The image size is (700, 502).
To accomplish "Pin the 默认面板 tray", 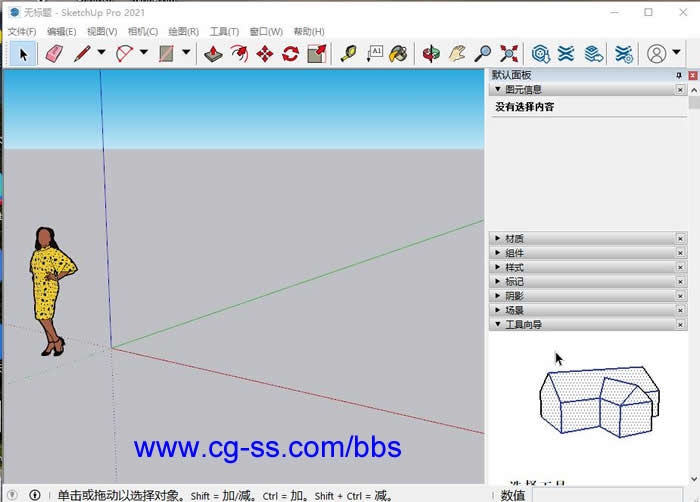I will tap(679, 76).
